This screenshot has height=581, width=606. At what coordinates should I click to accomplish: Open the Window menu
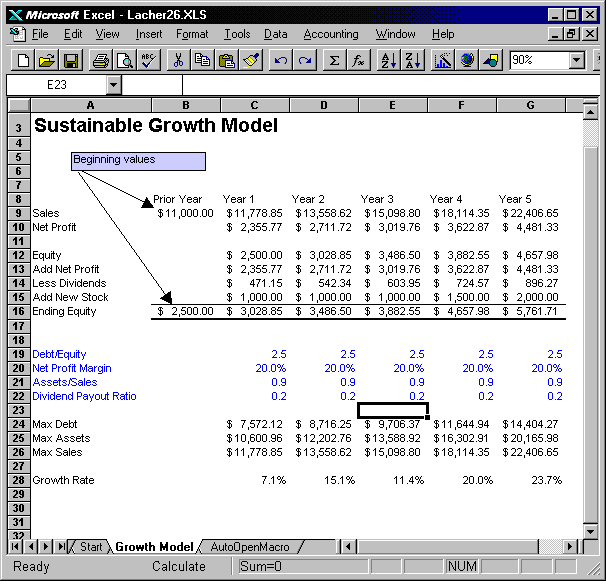[x=395, y=34]
